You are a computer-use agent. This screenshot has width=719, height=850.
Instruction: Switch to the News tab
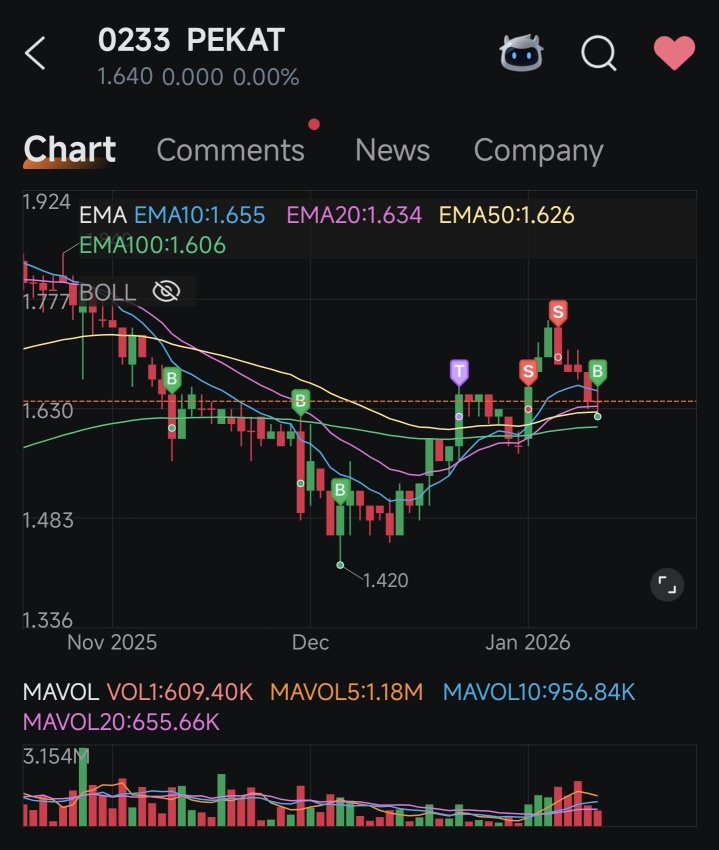pos(393,150)
